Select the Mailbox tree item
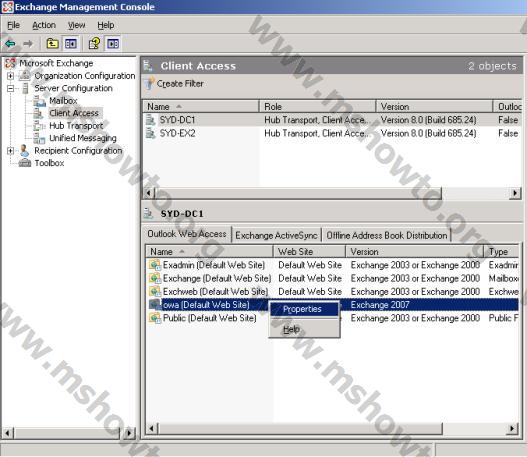The width and height of the screenshot is (527, 457). click(63, 101)
